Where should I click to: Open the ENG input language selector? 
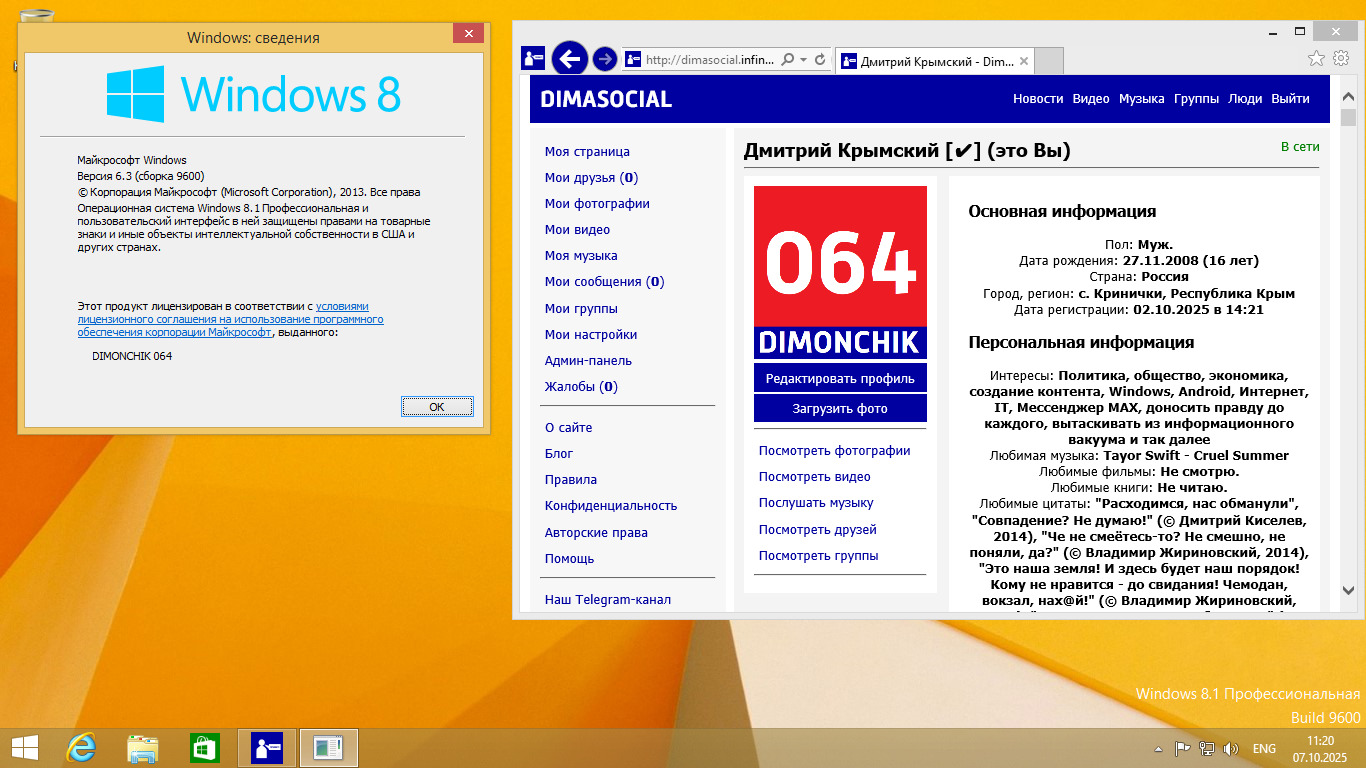pos(1264,749)
